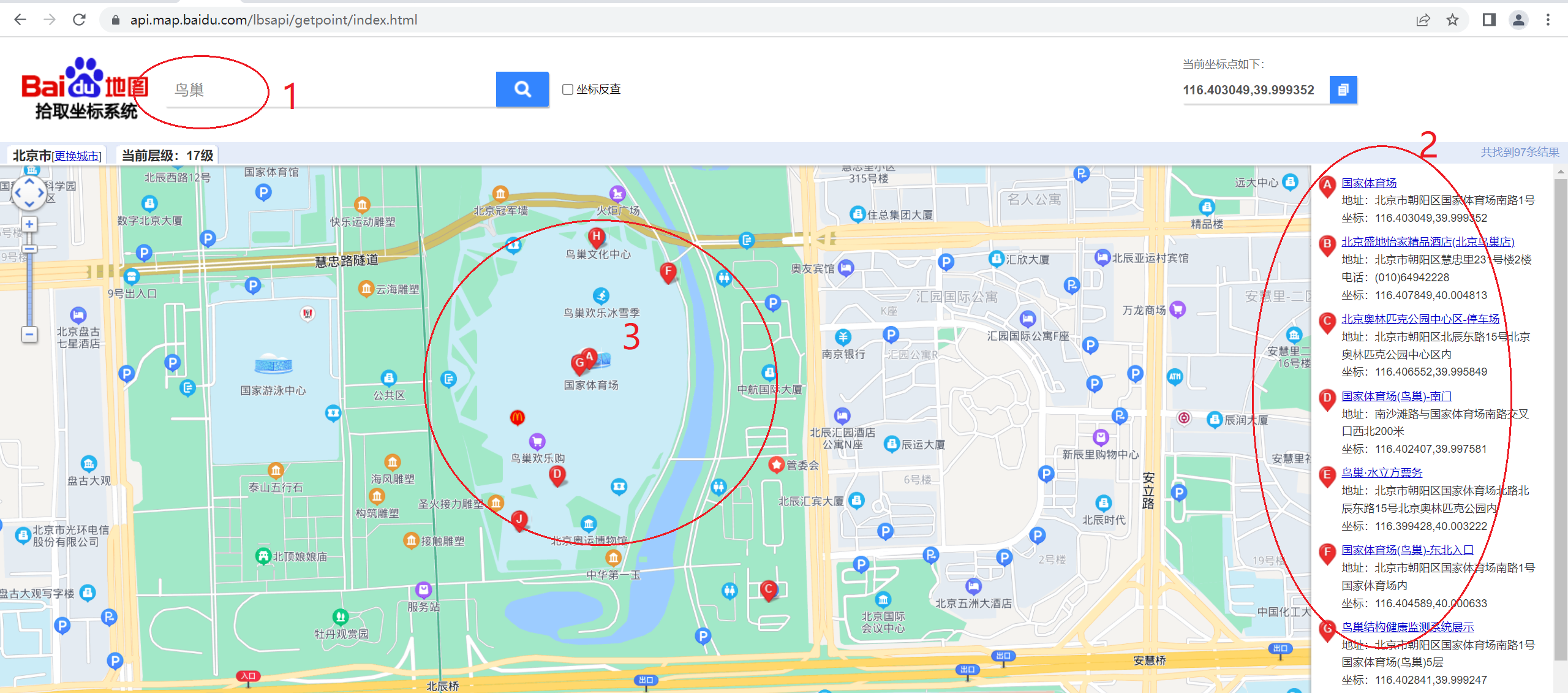Click red marker H near 鸟巢文化中心
This screenshot has width=1568, height=693.
click(x=596, y=237)
